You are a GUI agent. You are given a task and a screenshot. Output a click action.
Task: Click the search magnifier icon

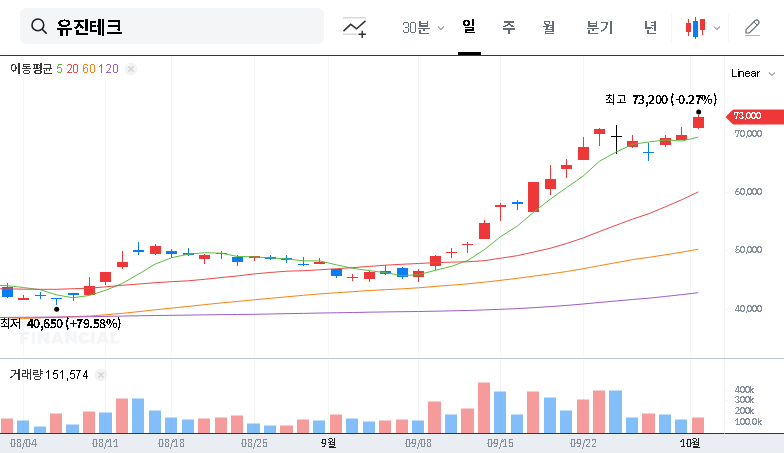coord(39,27)
